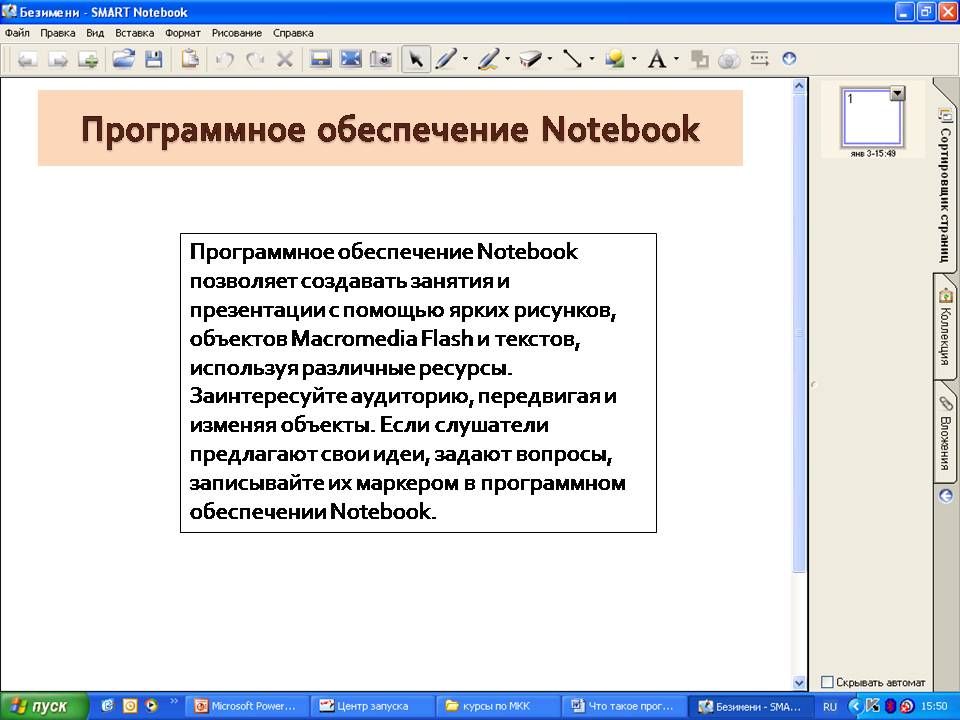Toggle Скрывать автомат checkbox
The width and height of the screenshot is (960, 720).
click(x=827, y=682)
